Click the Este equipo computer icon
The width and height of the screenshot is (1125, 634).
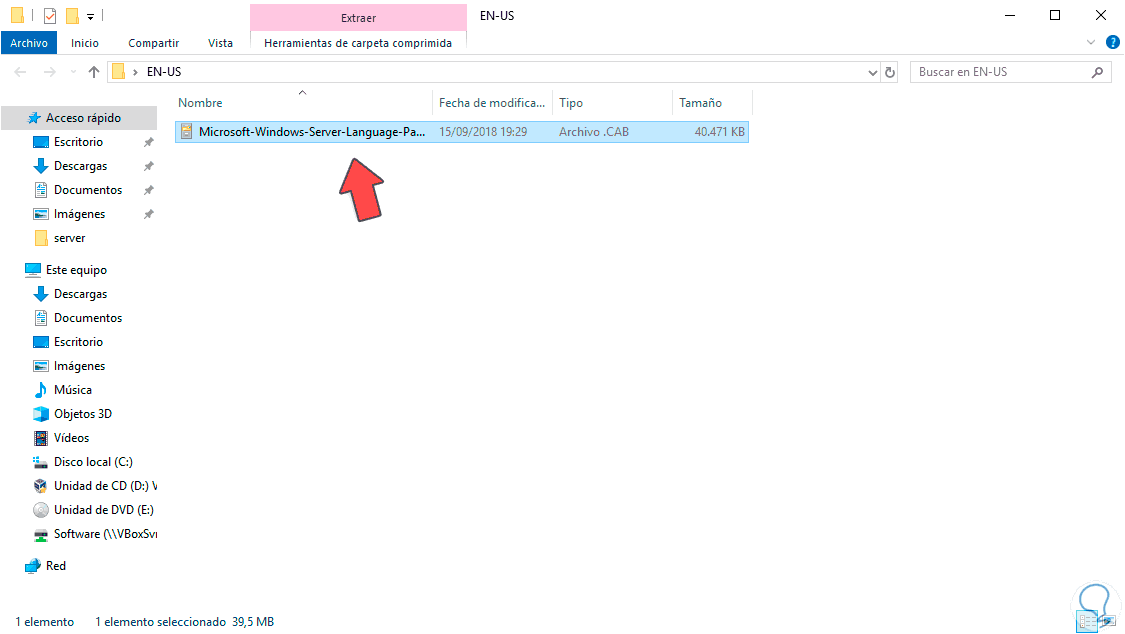coord(33,270)
